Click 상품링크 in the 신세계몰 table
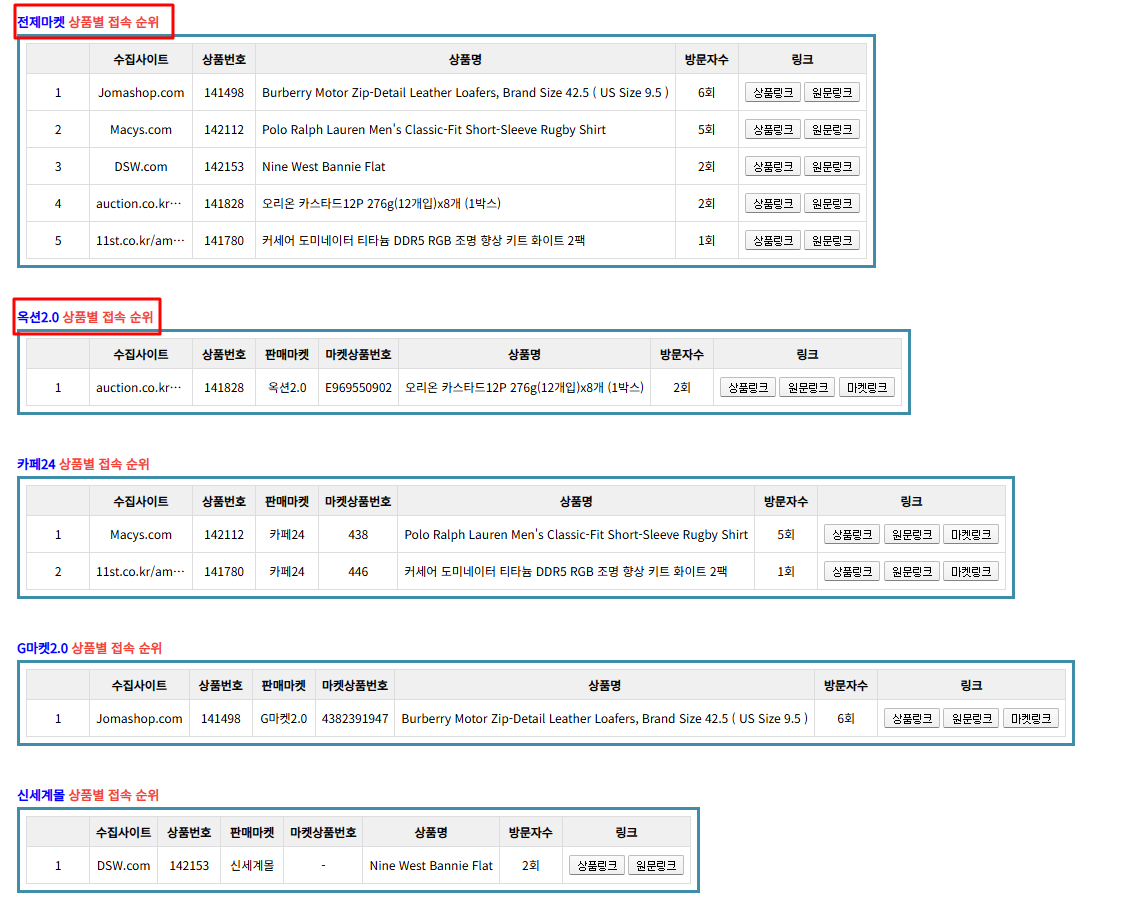Viewport: 1127px width, 922px height. 597,866
